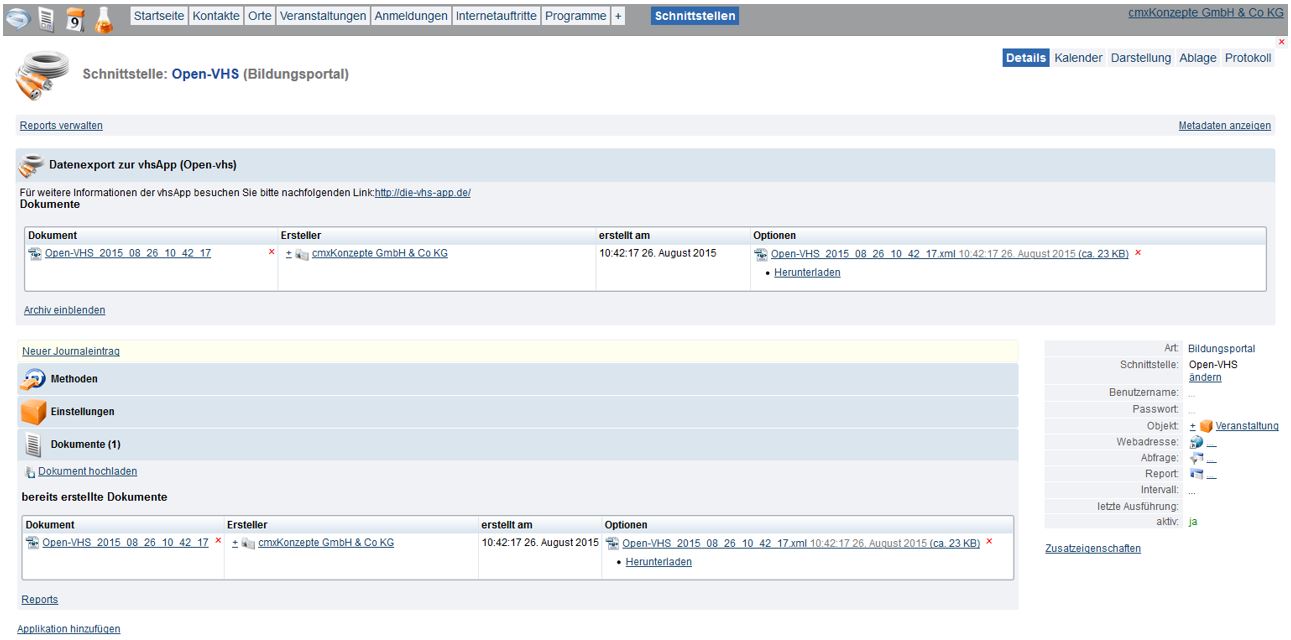
Task: Click the orange cube icon beside Veranstaltung
Action: [1206, 426]
